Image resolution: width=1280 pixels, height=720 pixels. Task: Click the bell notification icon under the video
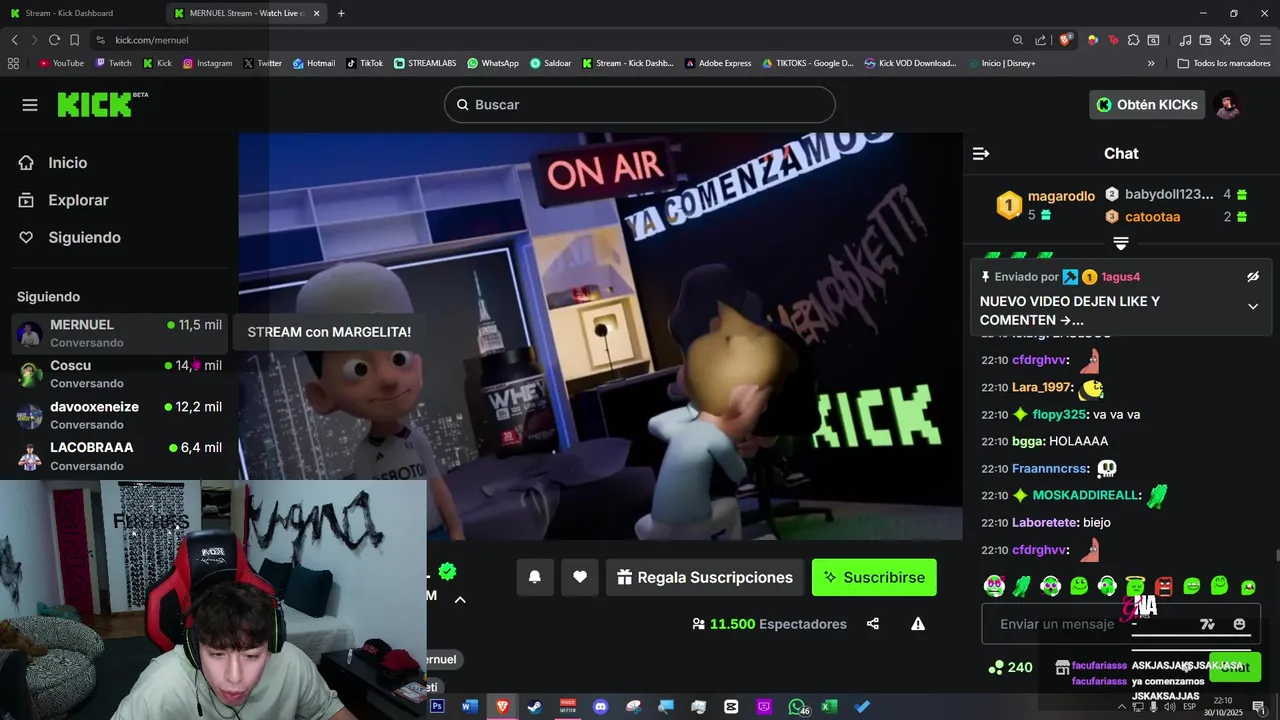(535, 577)
